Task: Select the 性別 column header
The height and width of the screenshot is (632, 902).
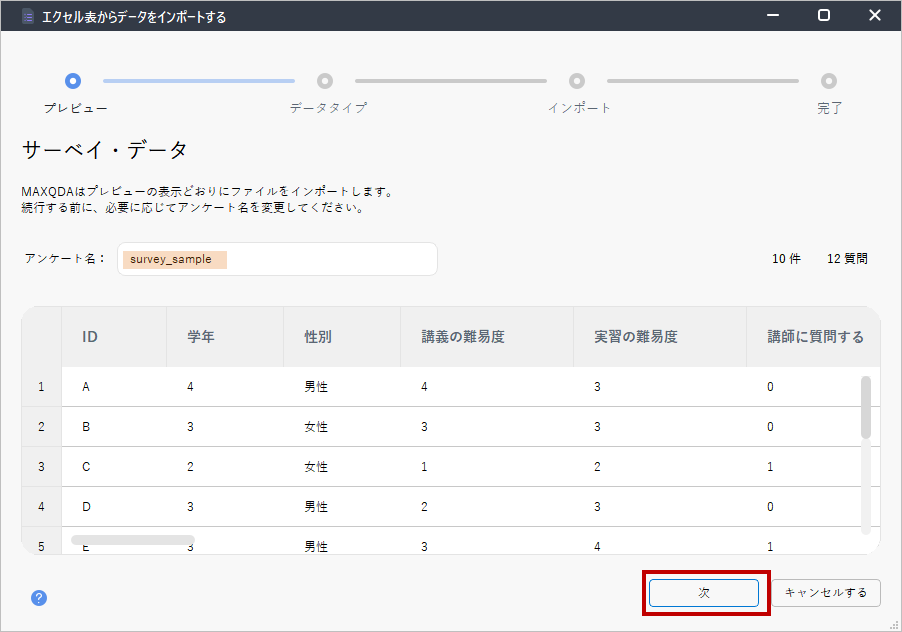Action: coord(318,337)
